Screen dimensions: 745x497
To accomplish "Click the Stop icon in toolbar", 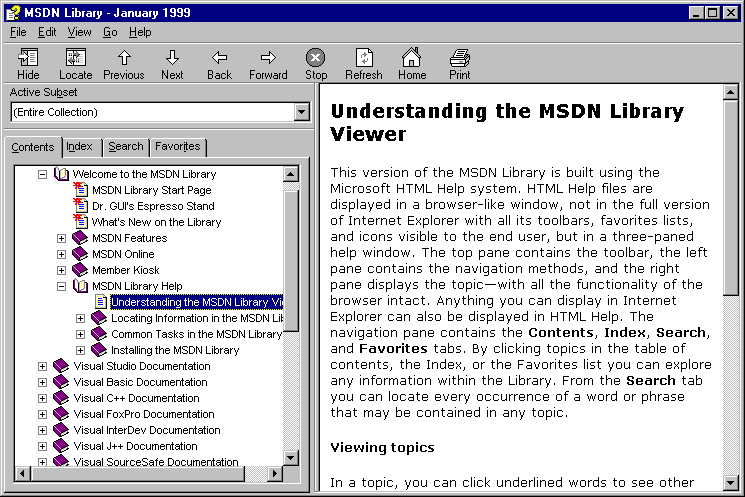I will point(316,58).
